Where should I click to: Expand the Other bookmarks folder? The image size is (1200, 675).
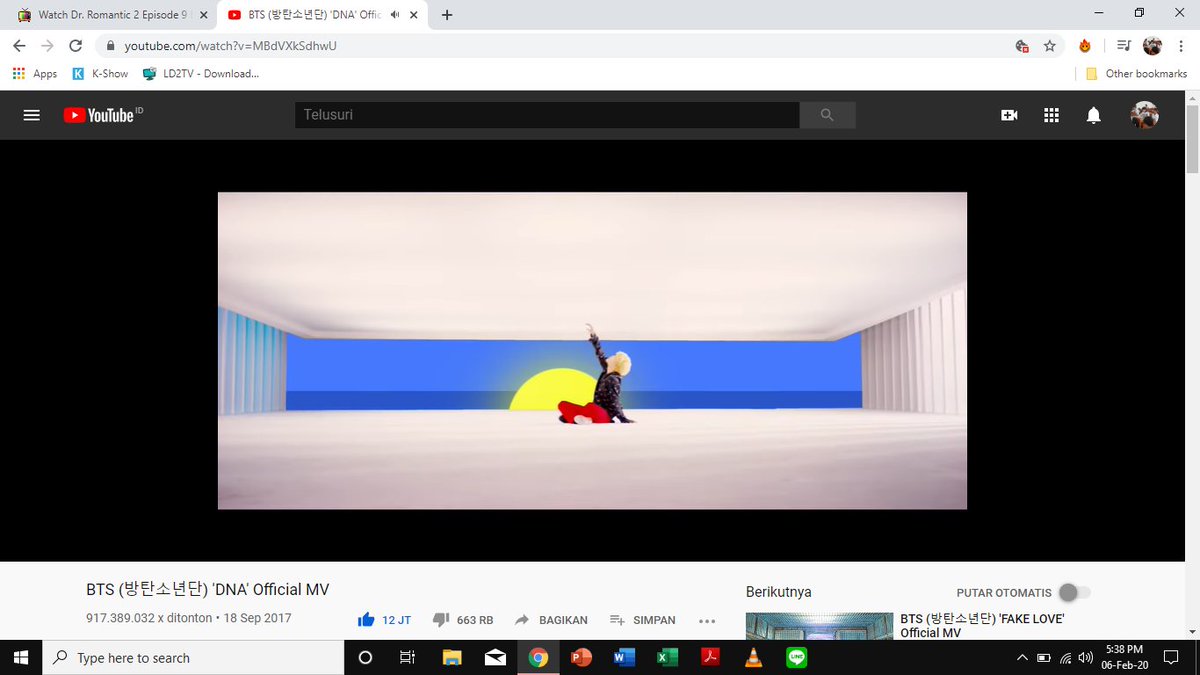[1136, 74]
